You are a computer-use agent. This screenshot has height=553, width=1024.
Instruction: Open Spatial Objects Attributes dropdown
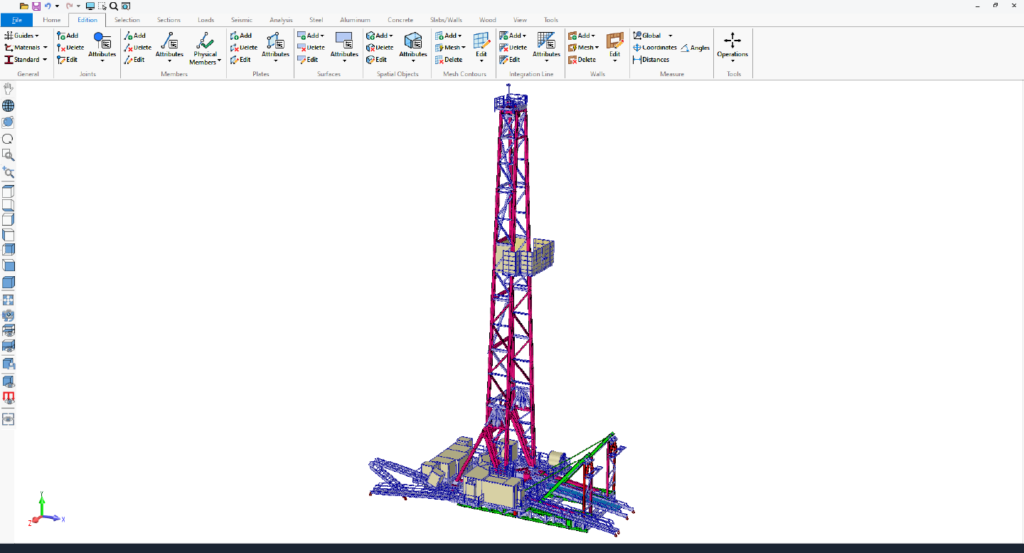(413, 47)
